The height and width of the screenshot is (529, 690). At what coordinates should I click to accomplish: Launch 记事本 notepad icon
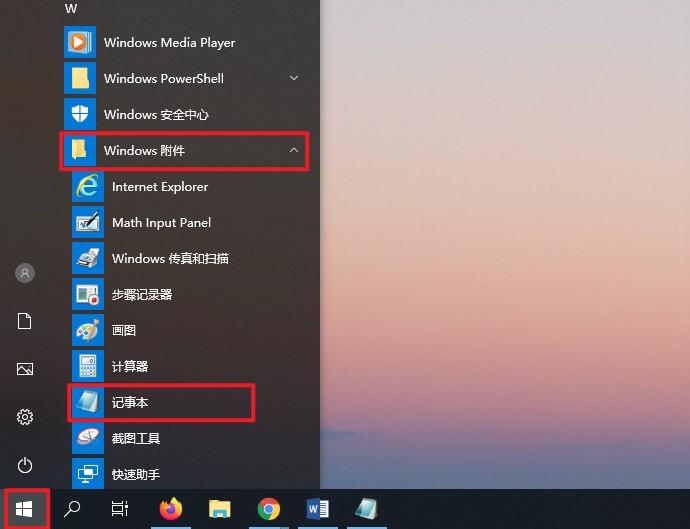[88, 402]
